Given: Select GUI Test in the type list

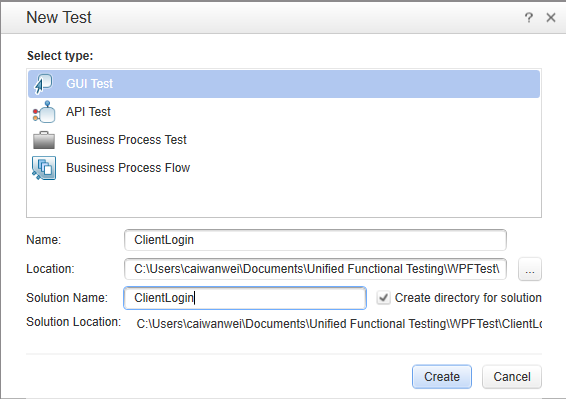Looking at the screenshot, I should click(284, 84).
